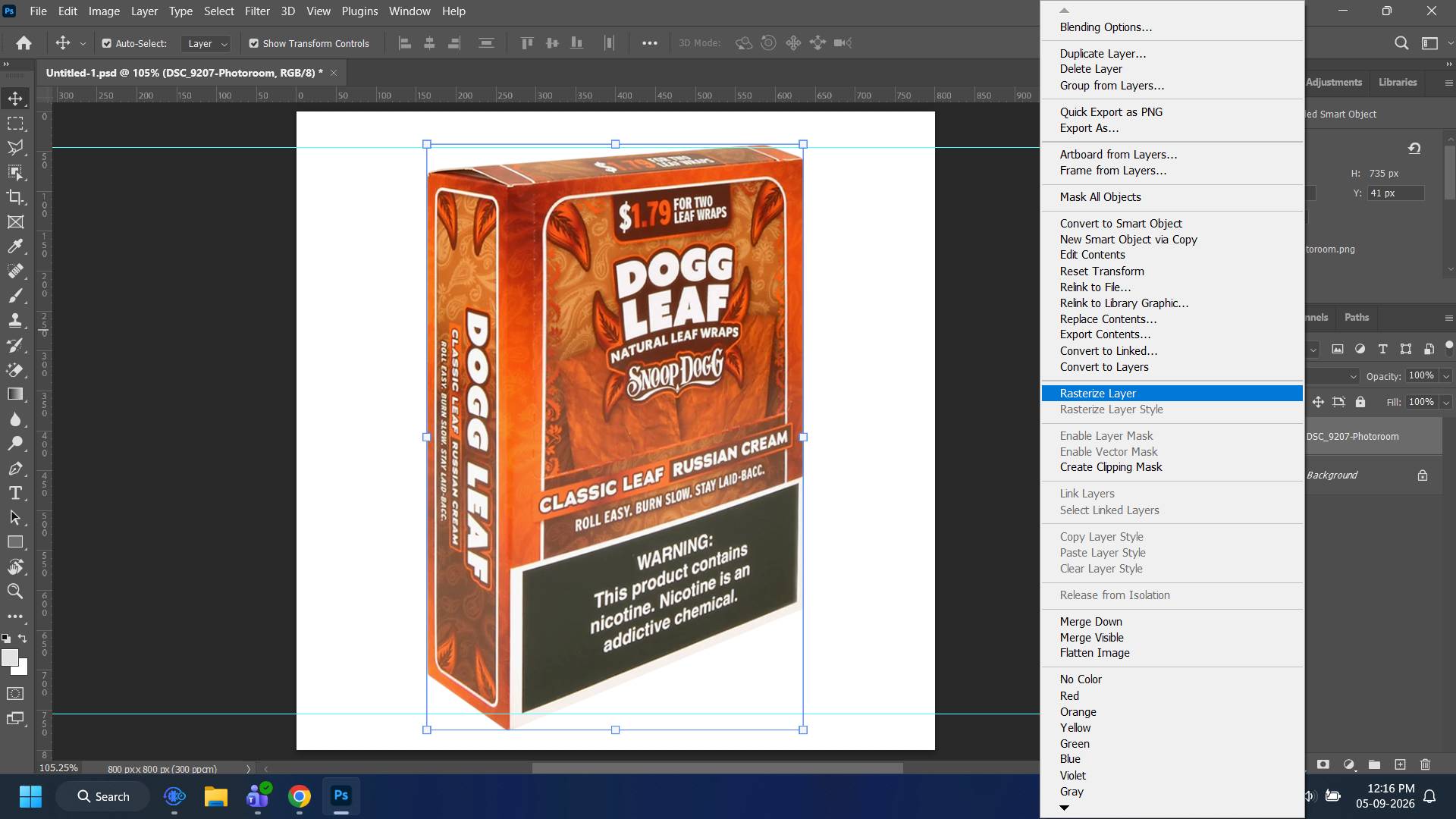
Task: Open the Auto-Select Layer dropdown
Action: tap(206, 43)
